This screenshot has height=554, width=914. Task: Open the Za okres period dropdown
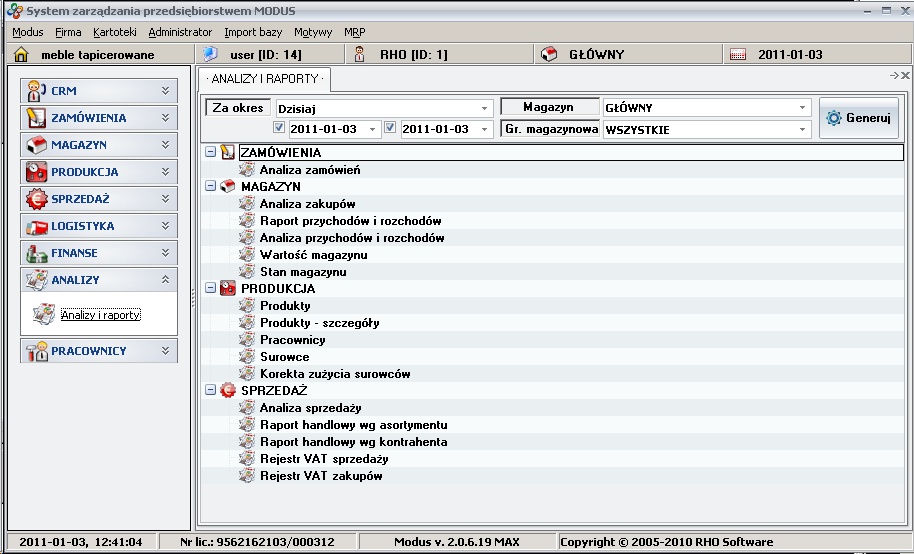[485, 108]
